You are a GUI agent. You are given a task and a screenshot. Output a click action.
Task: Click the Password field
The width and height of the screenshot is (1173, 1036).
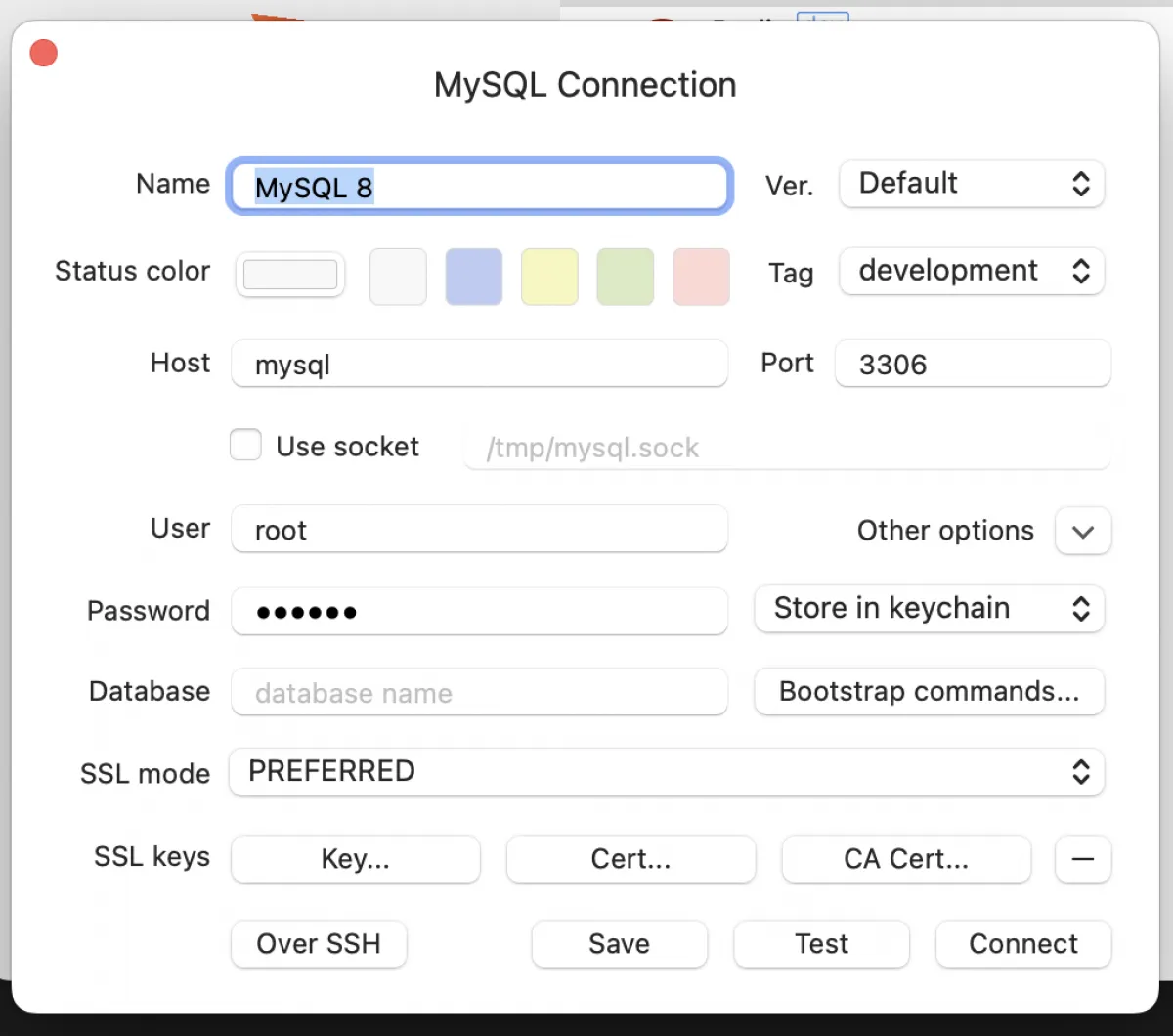[479, 612]
